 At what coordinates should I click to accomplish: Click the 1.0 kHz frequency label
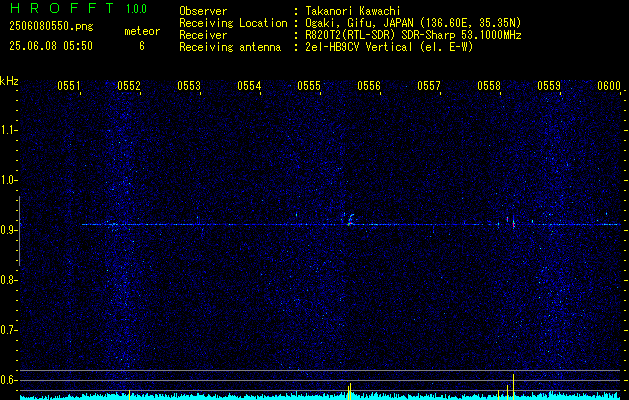click(x=8, y=181)
